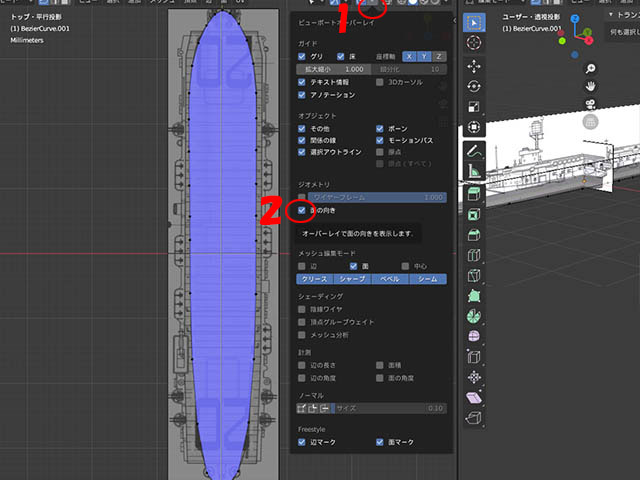Enable the 3Dカーソル checkbox
This screenshot has width=640, height=480.
point(380,82)
